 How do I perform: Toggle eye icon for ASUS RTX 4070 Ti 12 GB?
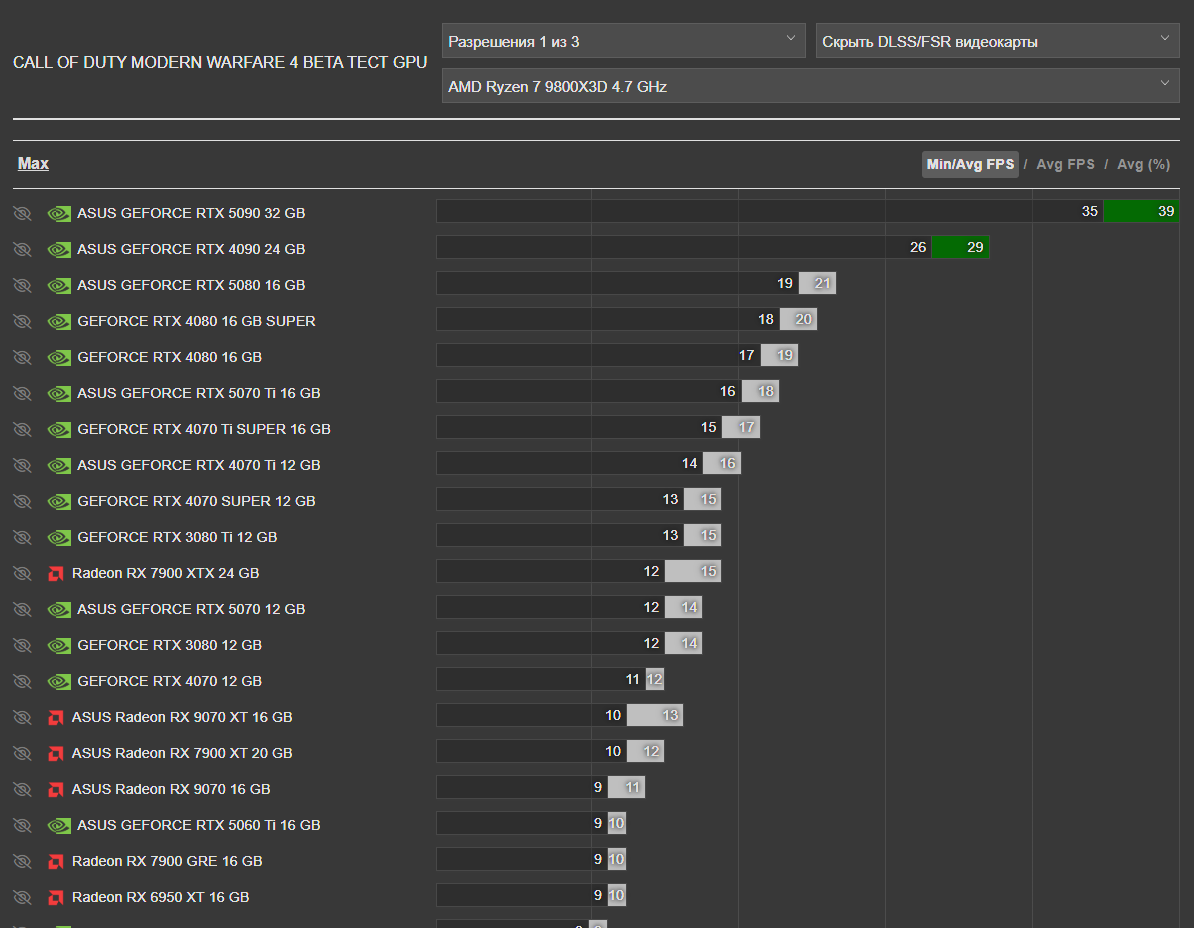coord(22,466)
